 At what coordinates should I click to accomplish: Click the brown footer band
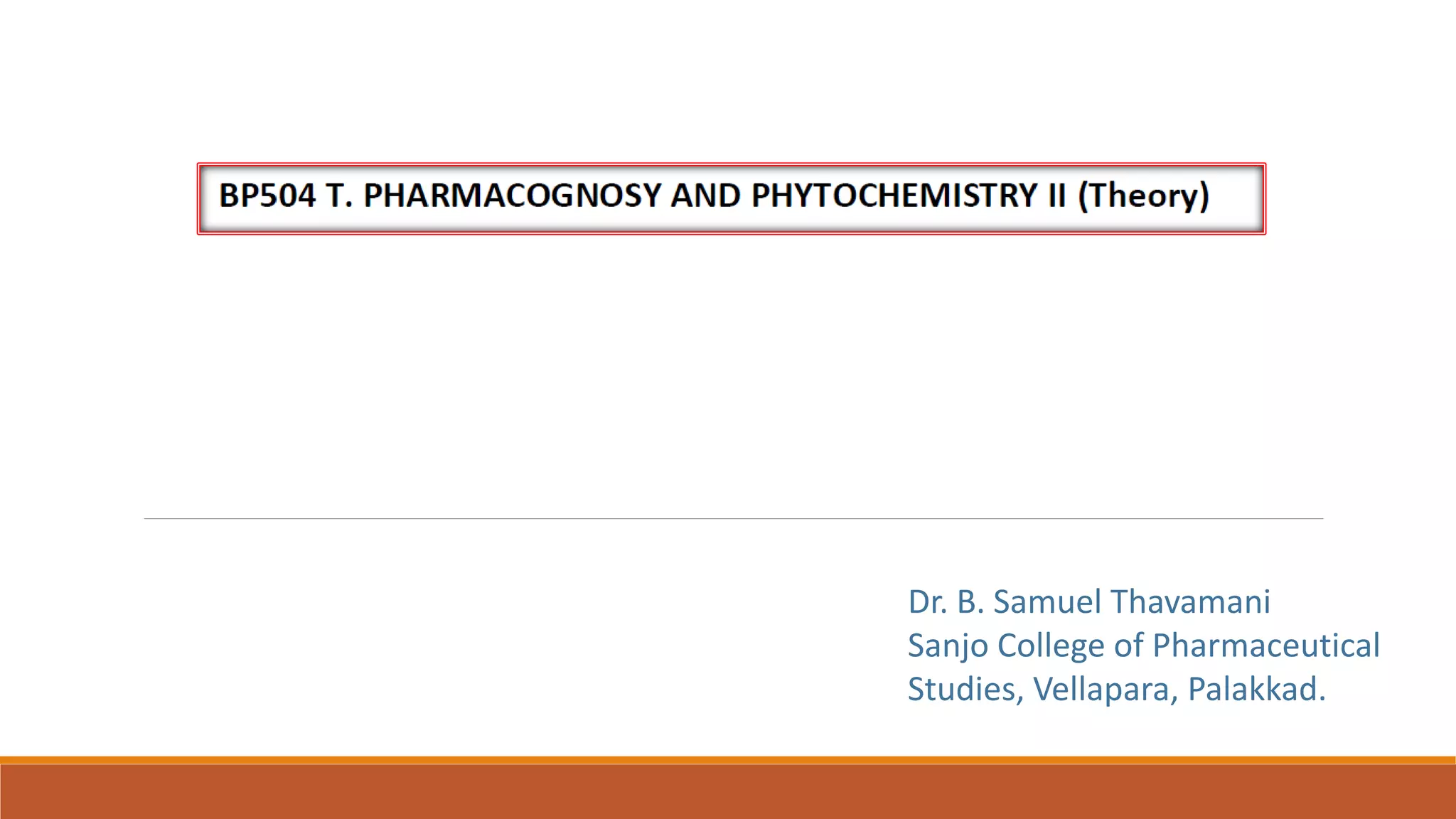728,792
